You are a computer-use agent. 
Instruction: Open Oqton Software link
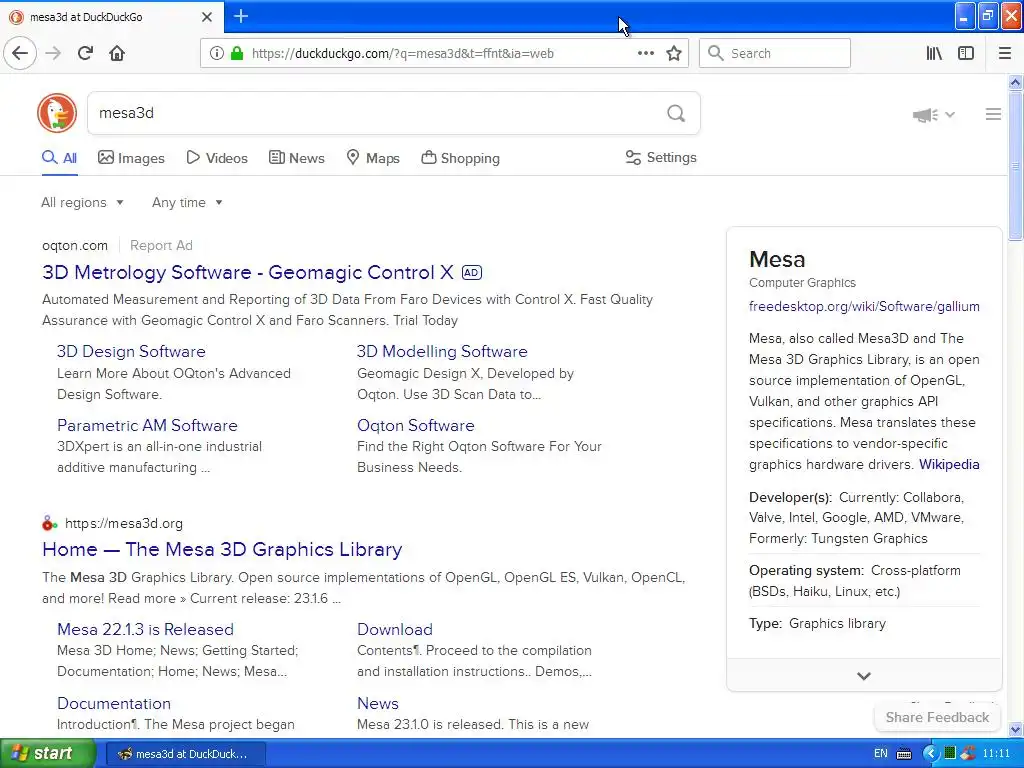pos(415,425)
